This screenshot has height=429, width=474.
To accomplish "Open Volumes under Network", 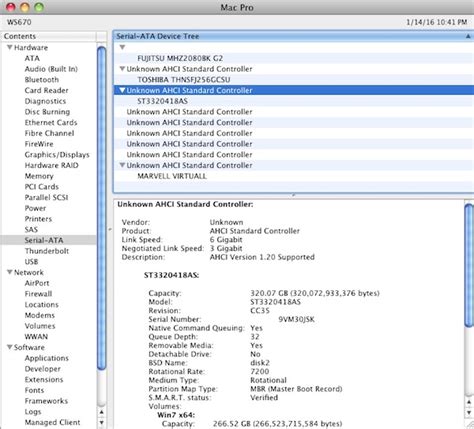I will point(40,326).
